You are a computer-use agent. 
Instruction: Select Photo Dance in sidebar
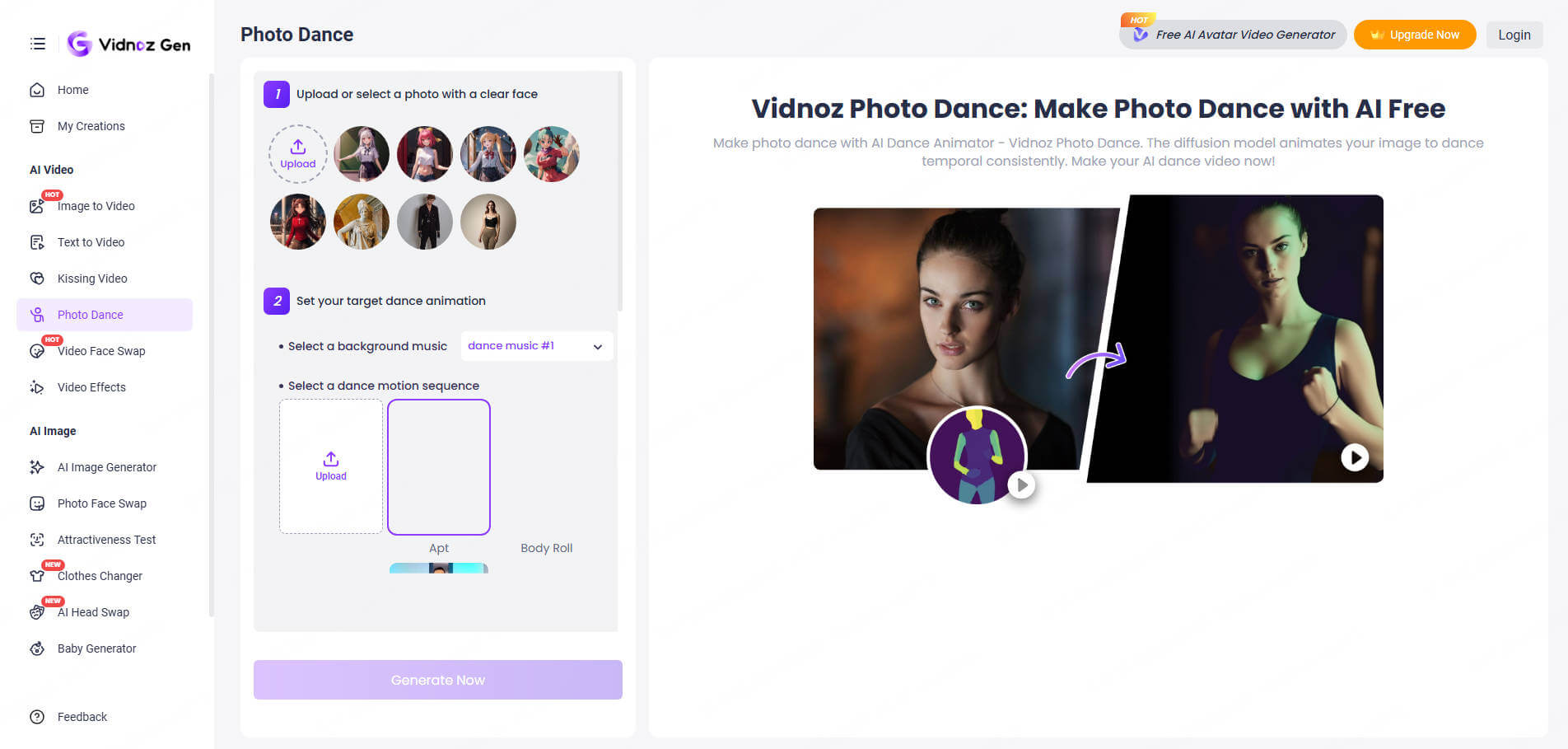click(x=105, y=315)
